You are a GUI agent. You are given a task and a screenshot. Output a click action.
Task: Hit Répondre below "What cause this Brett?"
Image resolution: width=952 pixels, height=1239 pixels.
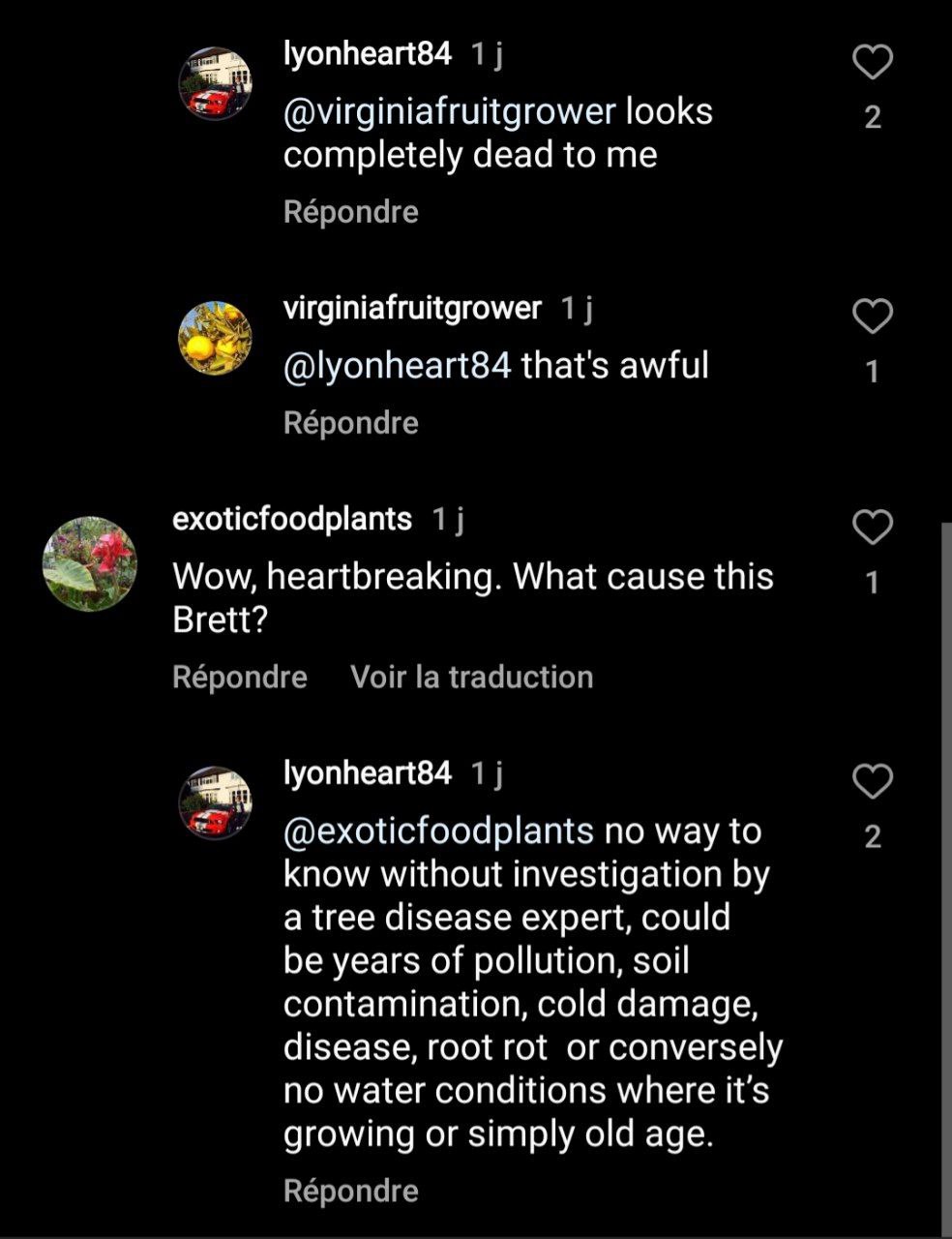point(239,677)
